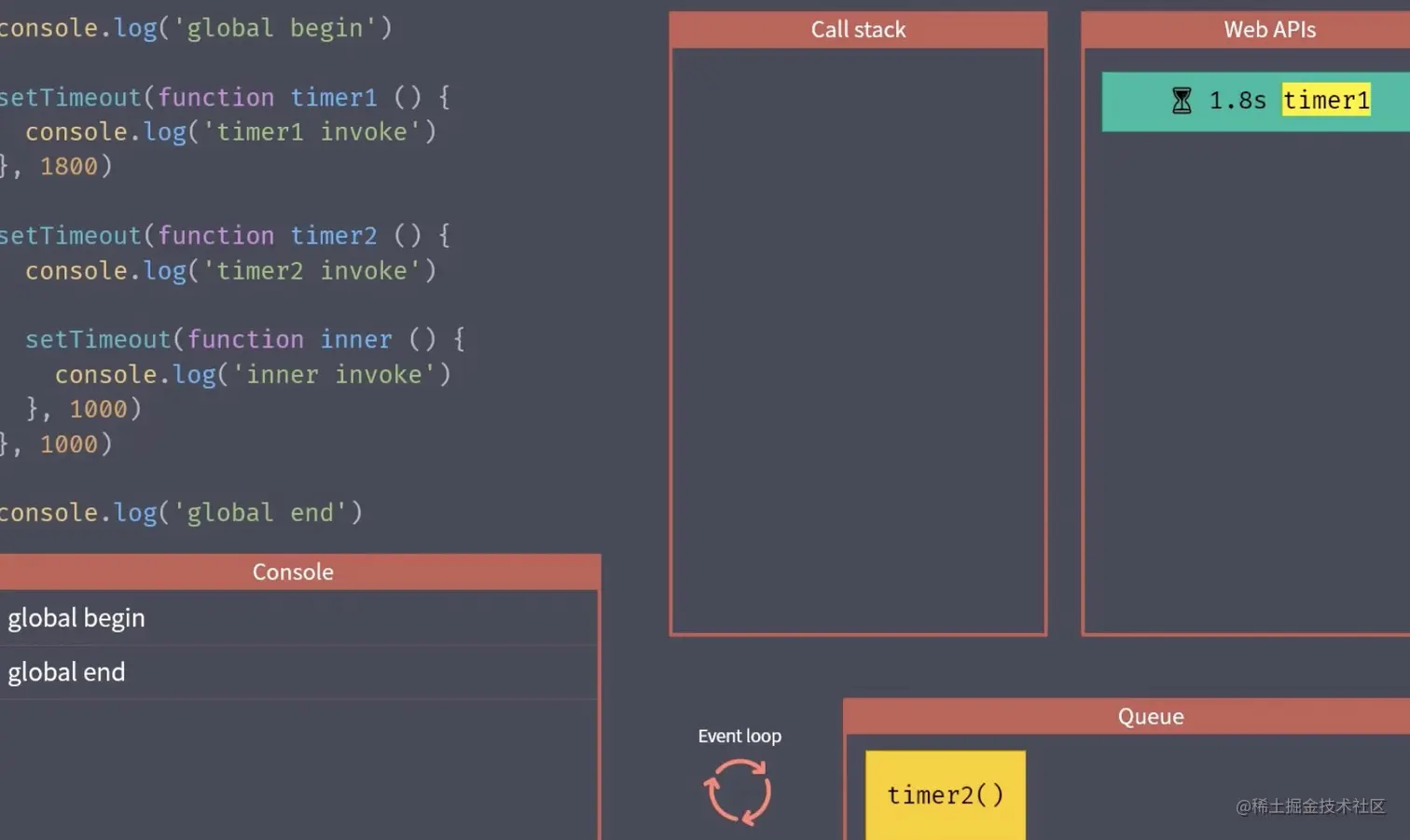Click the Event loop label
The image size is (1410, 840).
740,736
